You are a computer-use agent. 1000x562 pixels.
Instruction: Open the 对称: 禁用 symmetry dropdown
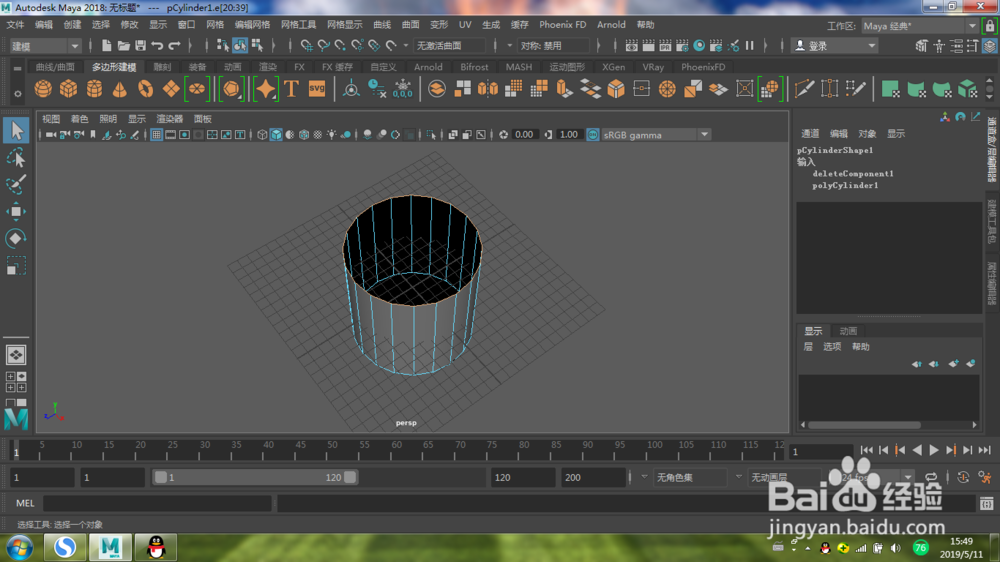point(553,46)
